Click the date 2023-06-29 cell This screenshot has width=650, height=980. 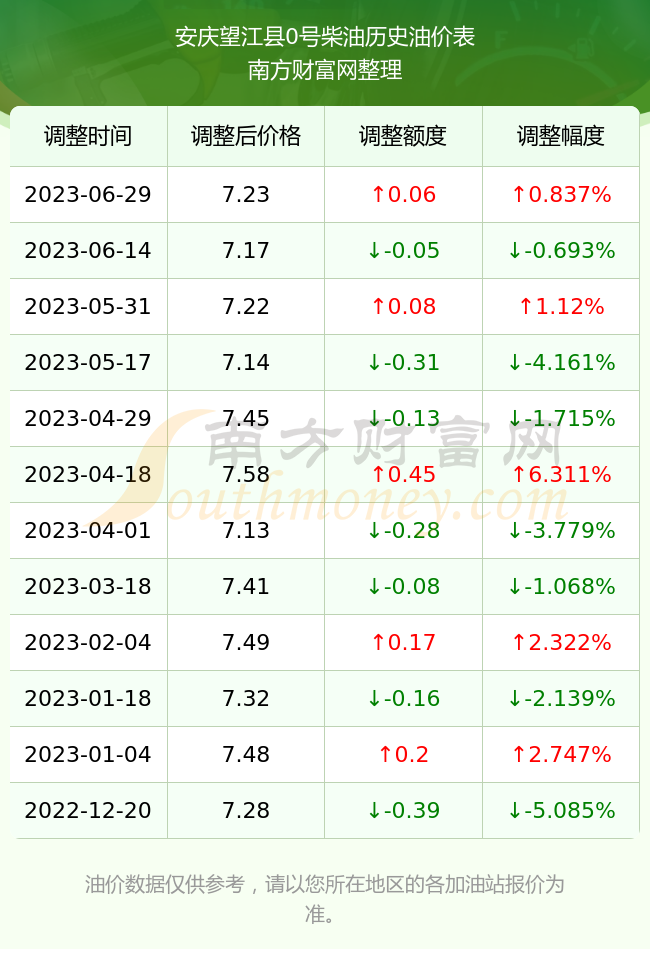click(x=88, y=194)
